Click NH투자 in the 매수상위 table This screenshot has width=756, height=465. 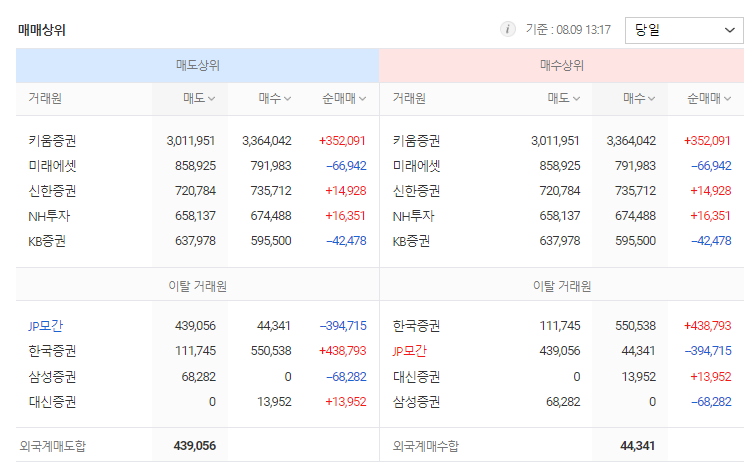[414, 216]
